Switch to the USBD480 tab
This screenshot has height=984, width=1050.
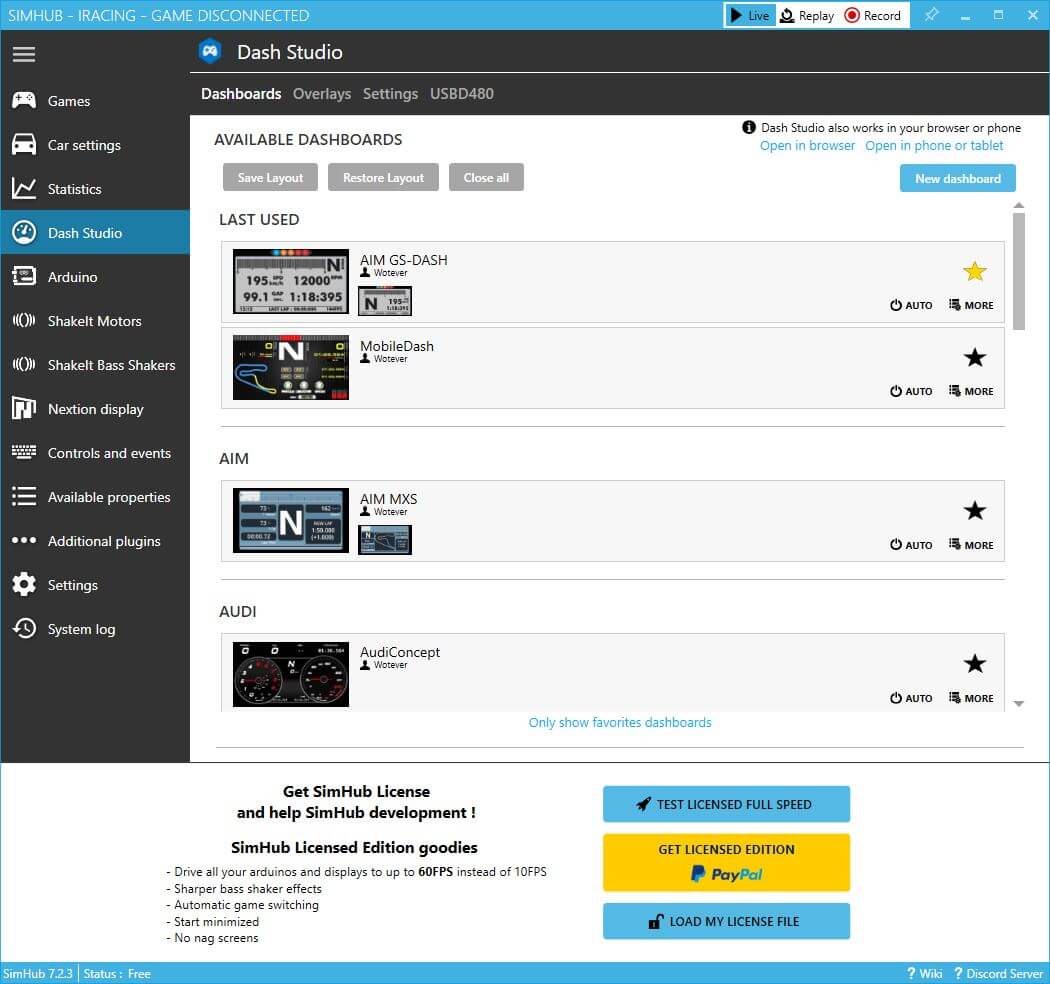tap(461, 94)
